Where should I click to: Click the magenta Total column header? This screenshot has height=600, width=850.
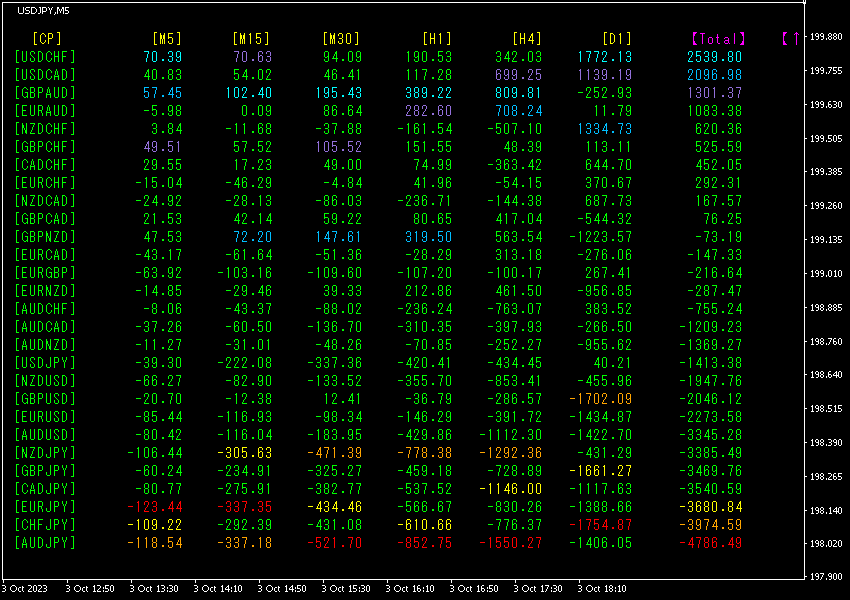pos(719,39)
